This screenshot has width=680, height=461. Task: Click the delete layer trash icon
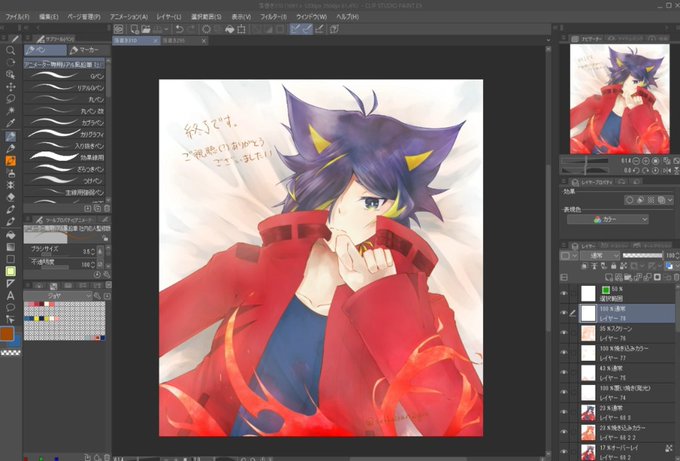pyautogui.click(x=676, y=277)
